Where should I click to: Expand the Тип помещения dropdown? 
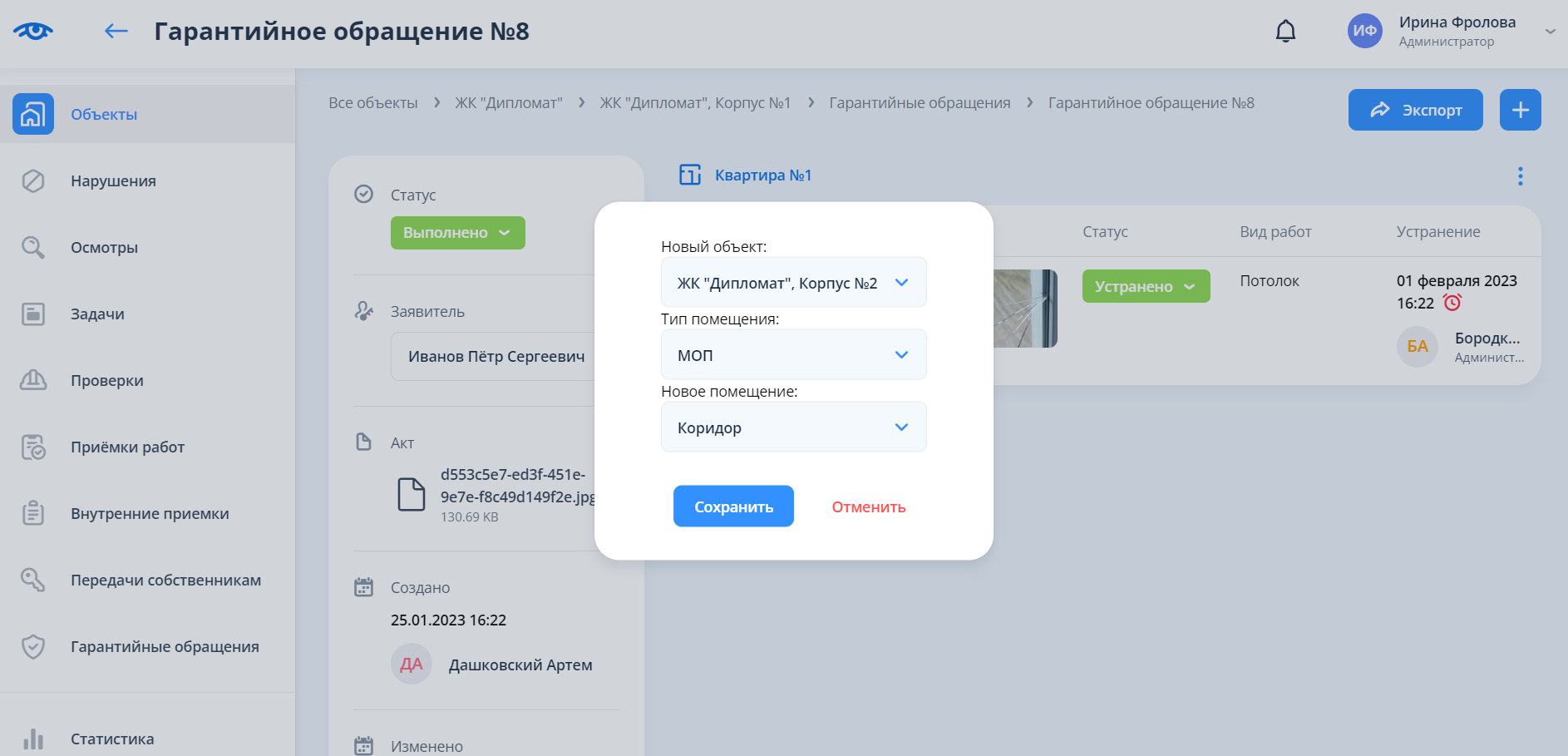pos(793,355)
